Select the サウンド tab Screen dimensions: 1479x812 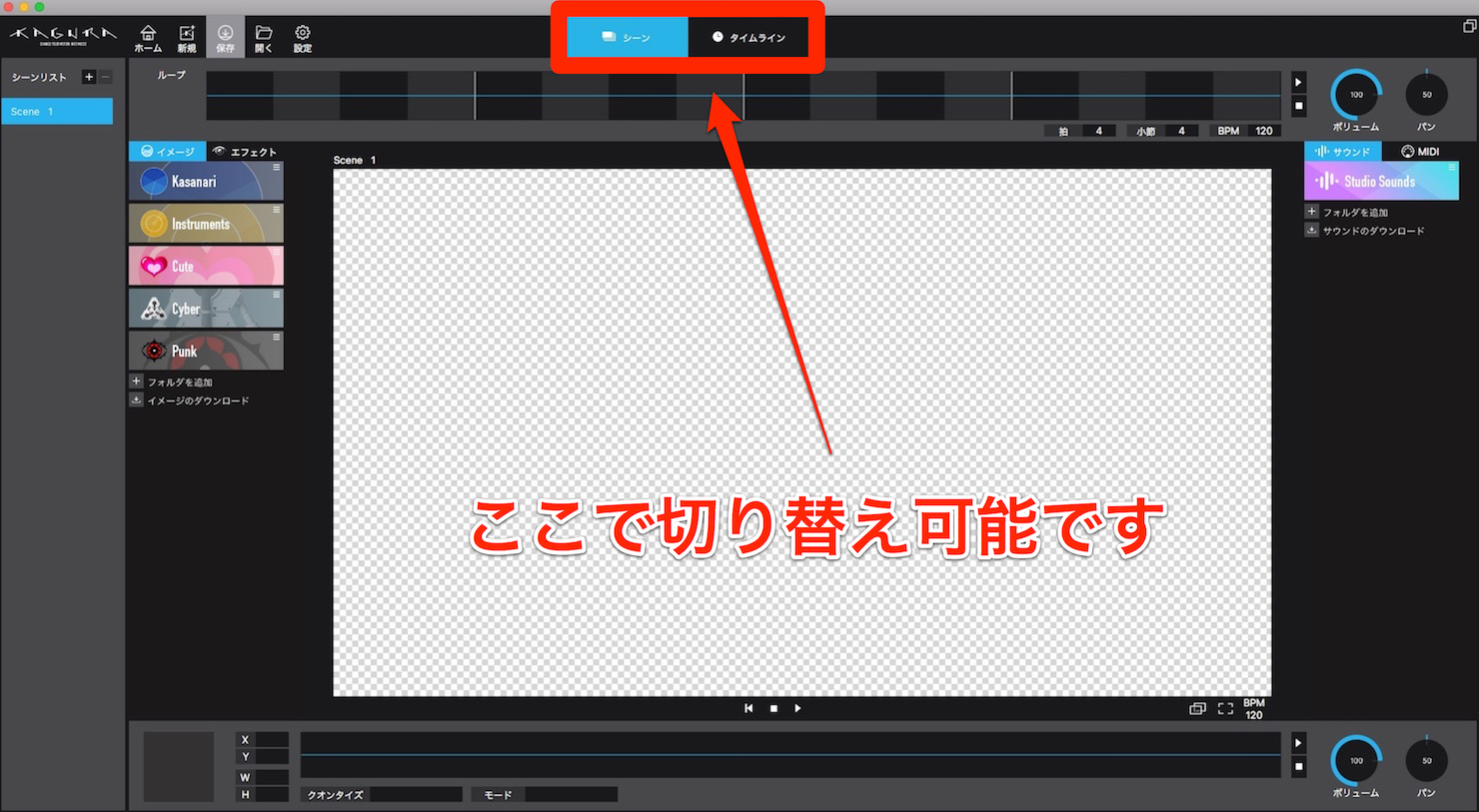(x=1343, y=152)
